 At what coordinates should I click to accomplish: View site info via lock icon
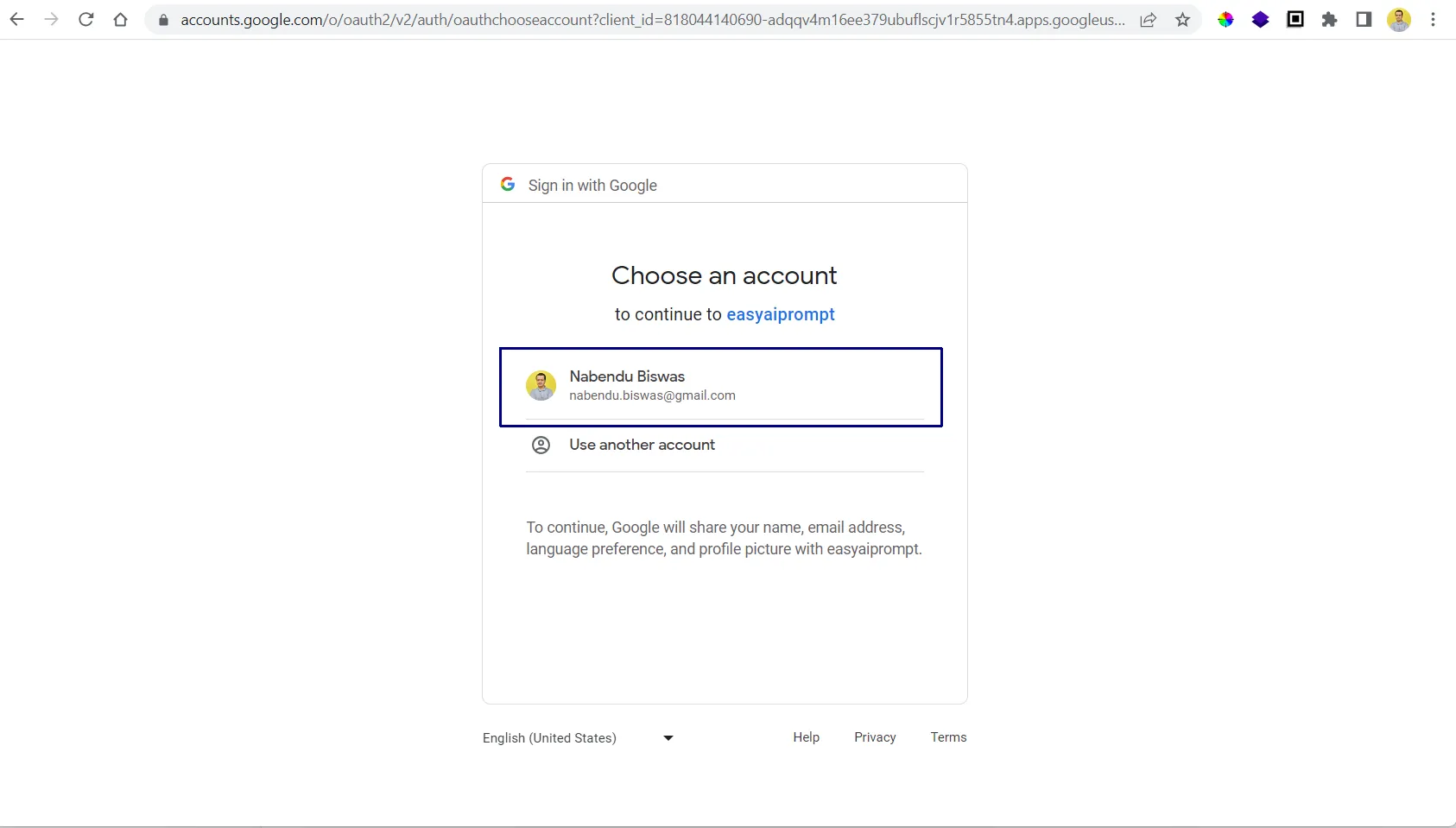point(163,20)
